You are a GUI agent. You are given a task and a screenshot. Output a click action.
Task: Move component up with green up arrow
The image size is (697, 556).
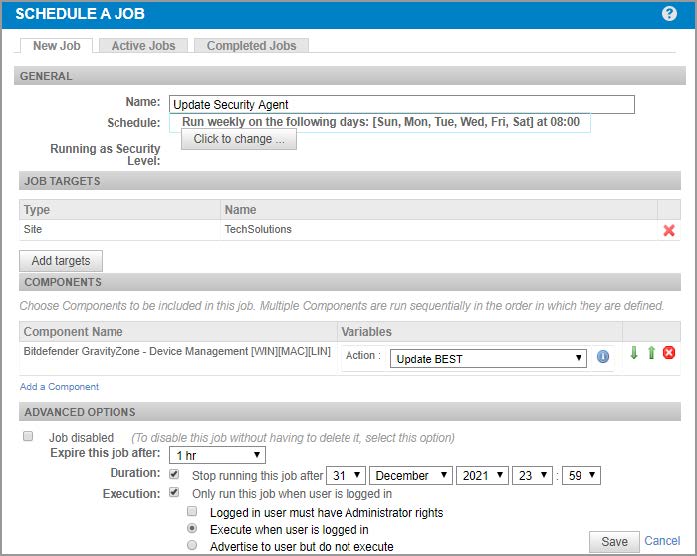(x=651, y=354)
